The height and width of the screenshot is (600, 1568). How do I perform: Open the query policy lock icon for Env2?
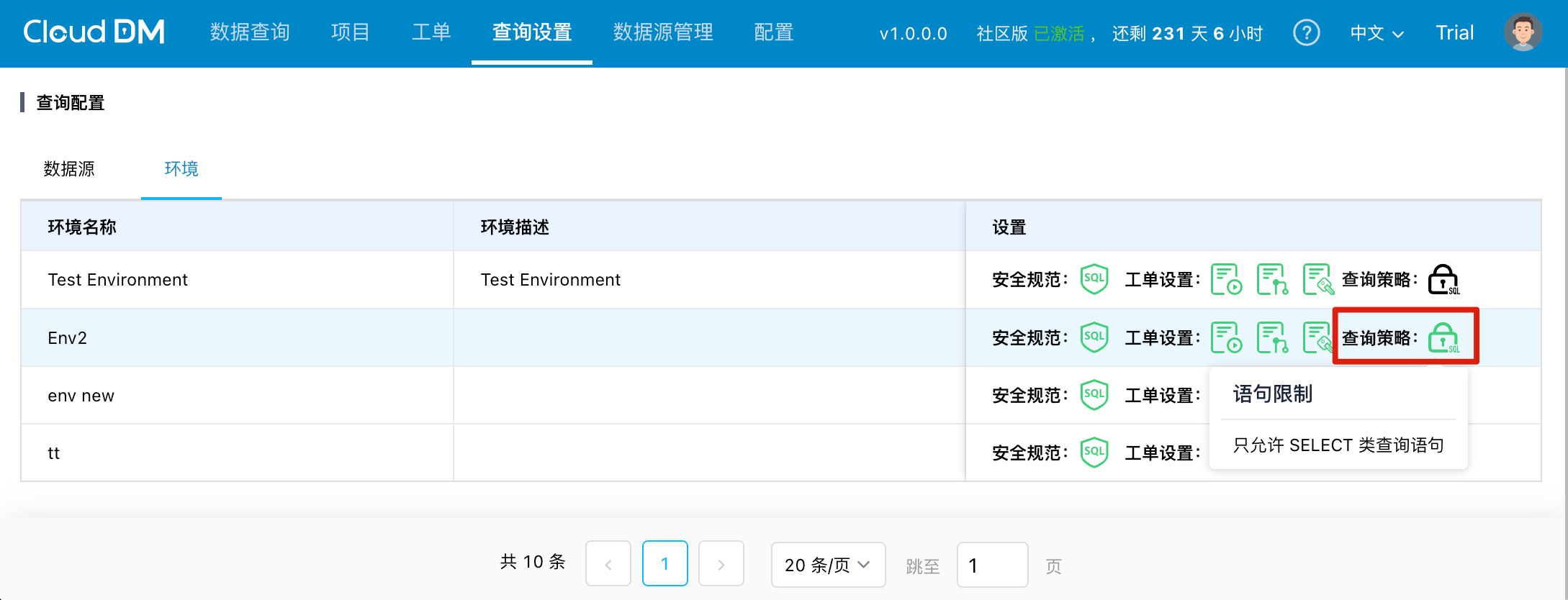[1443, 337]
